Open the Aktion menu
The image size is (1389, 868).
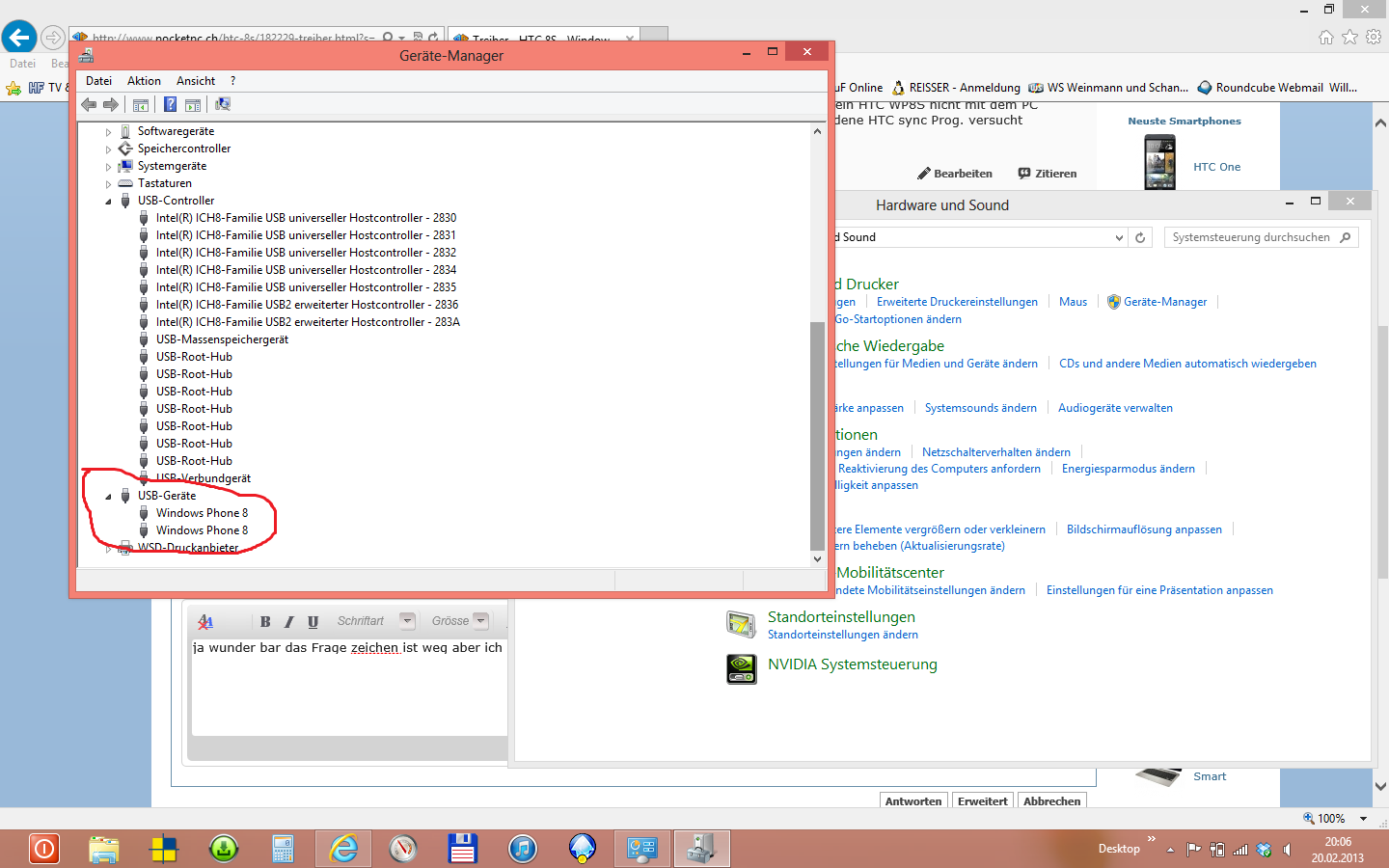[144, 81]
